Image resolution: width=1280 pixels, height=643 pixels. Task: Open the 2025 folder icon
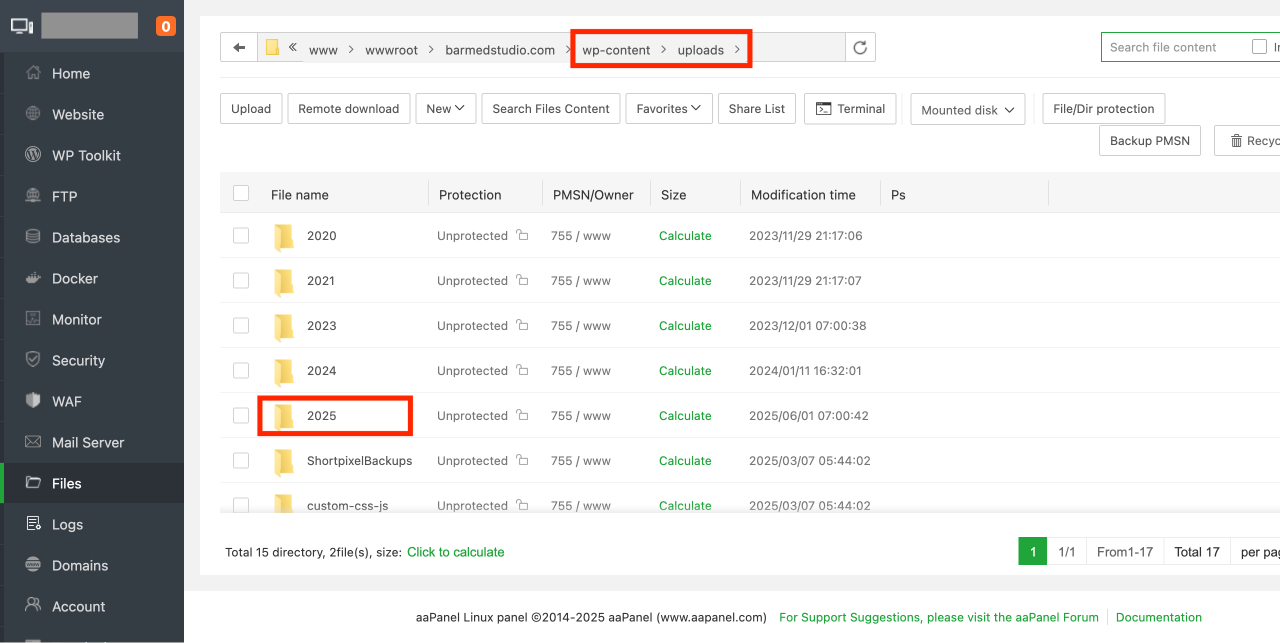point(284,416)
